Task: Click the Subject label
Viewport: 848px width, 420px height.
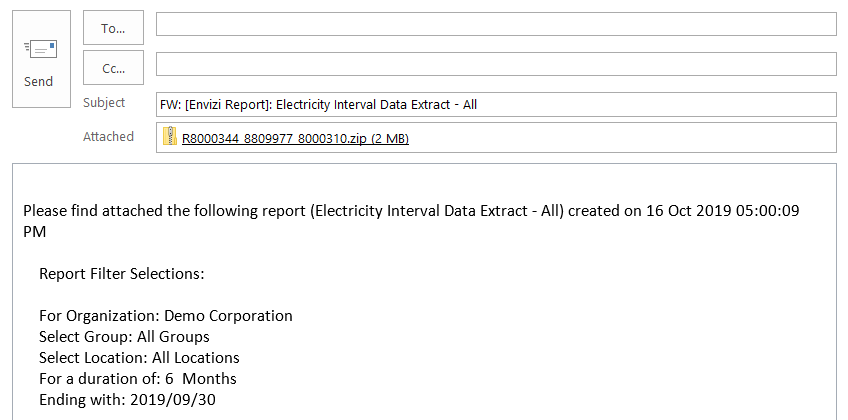Action: [104, 103]
